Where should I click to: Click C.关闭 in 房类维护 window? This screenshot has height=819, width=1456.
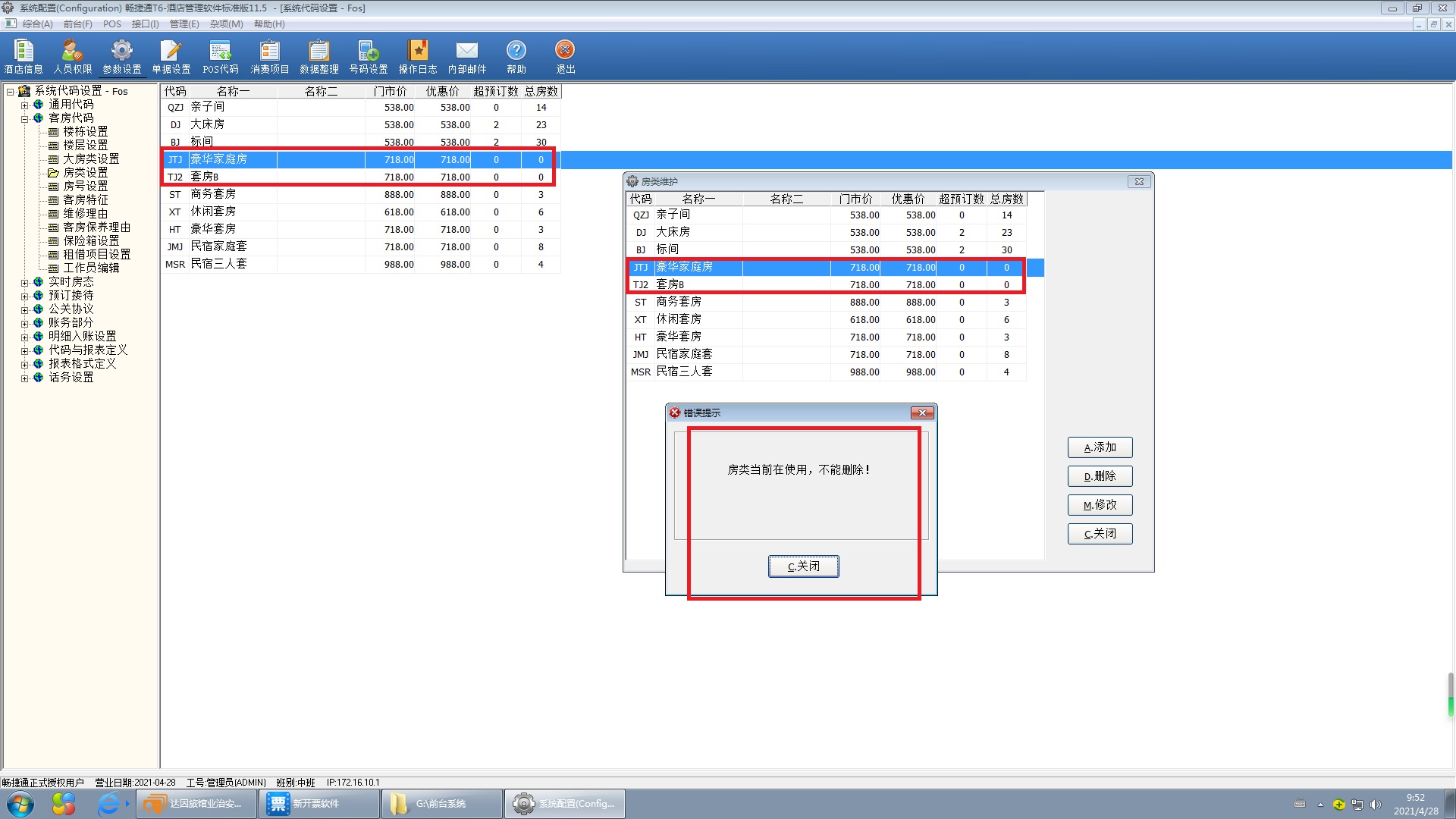pos(1100,534)
